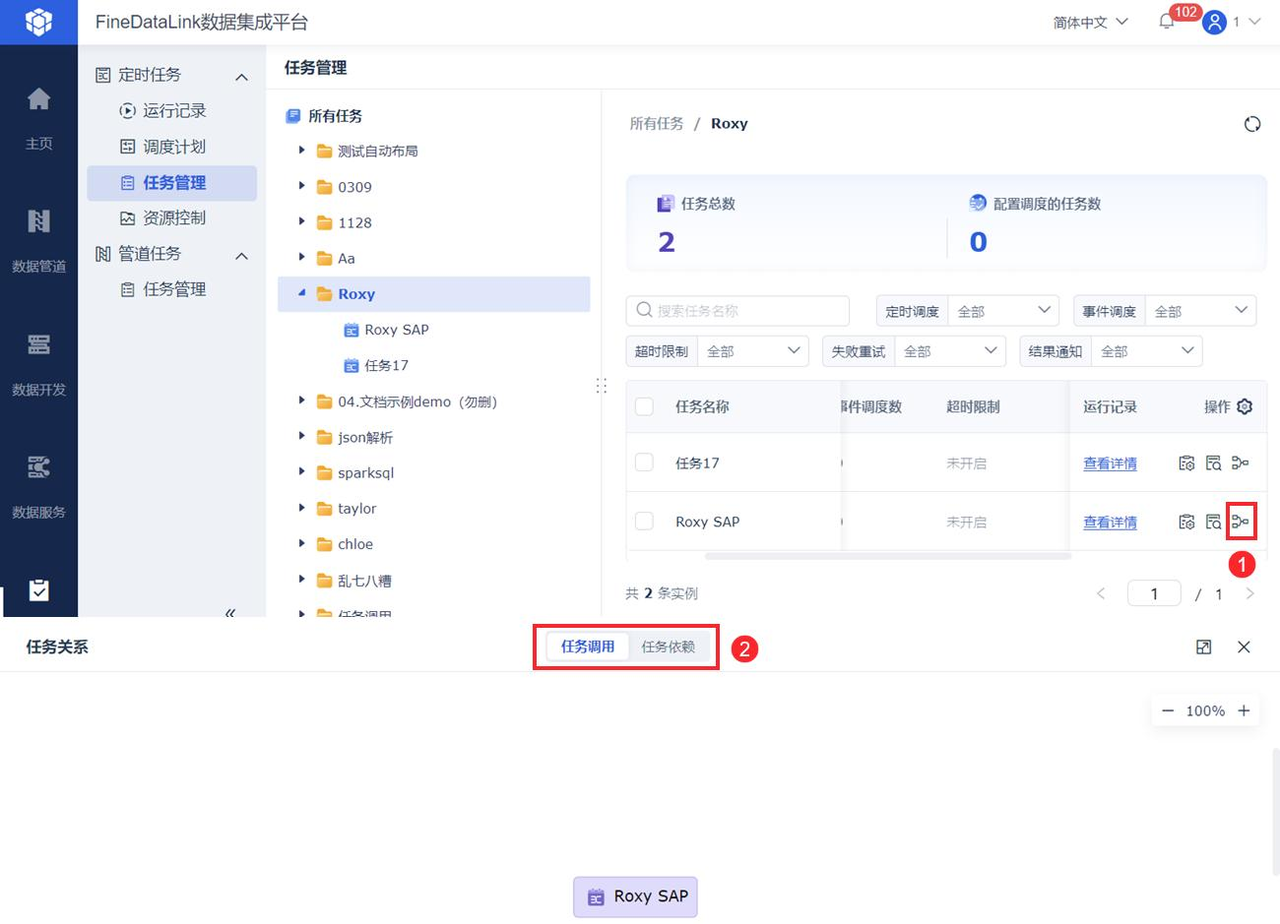Open the 数据服务 section
Screen dimensions: 1280x924
click(x=38, y=487)
